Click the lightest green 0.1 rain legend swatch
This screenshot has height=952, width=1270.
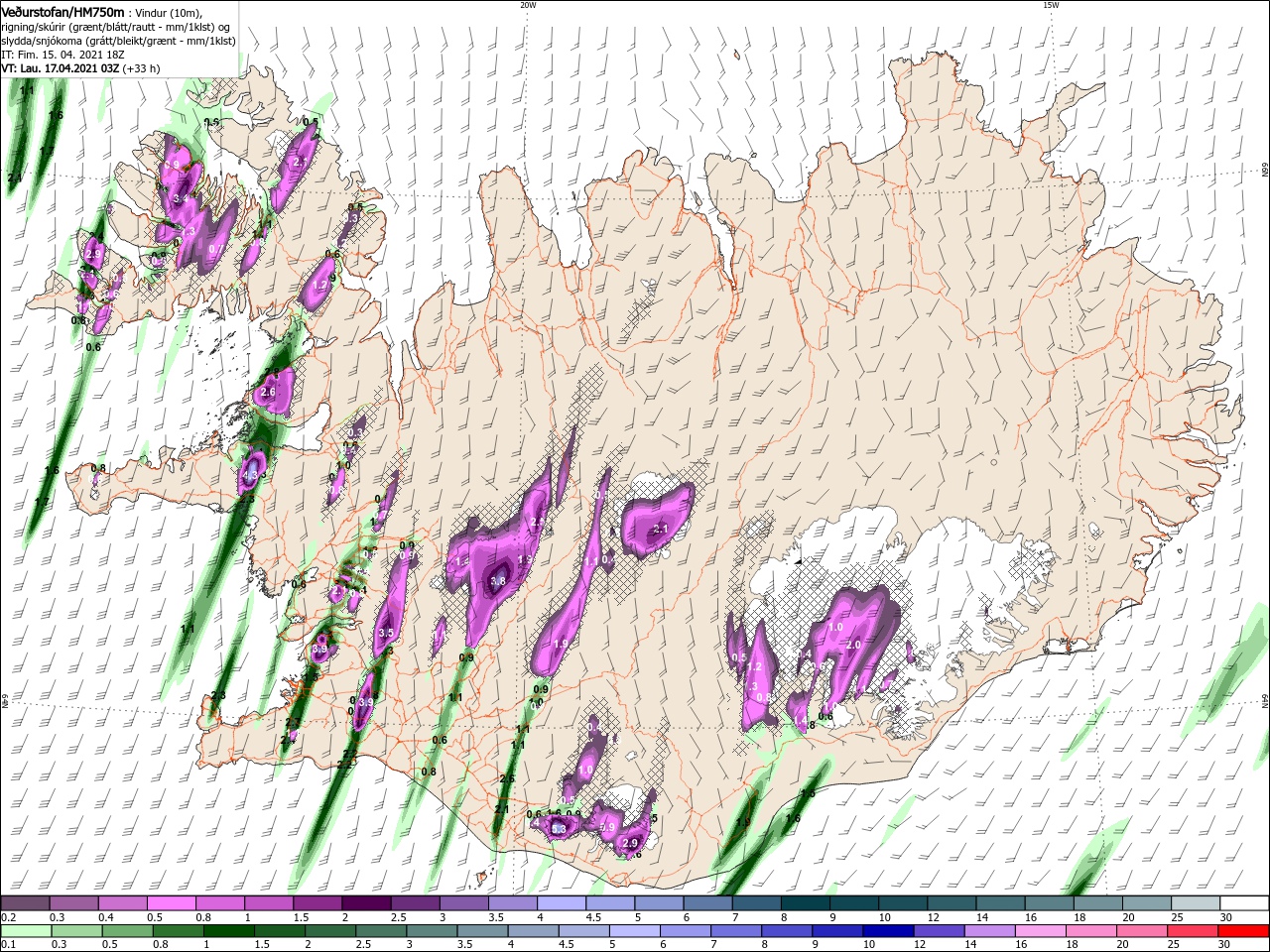click(x=25, y=931)
